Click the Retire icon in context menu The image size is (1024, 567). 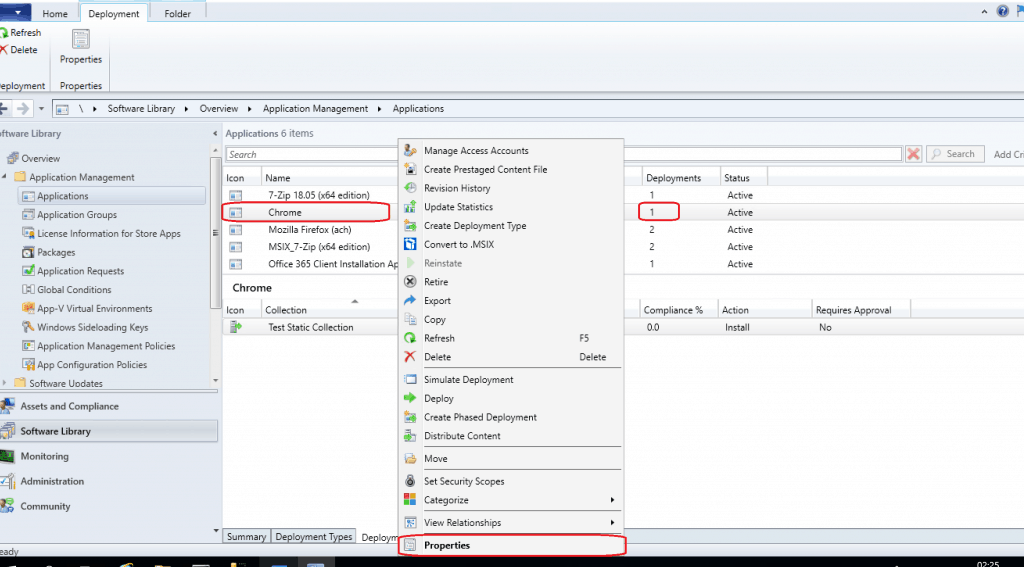pyautogui.click(x=410, y=282)
